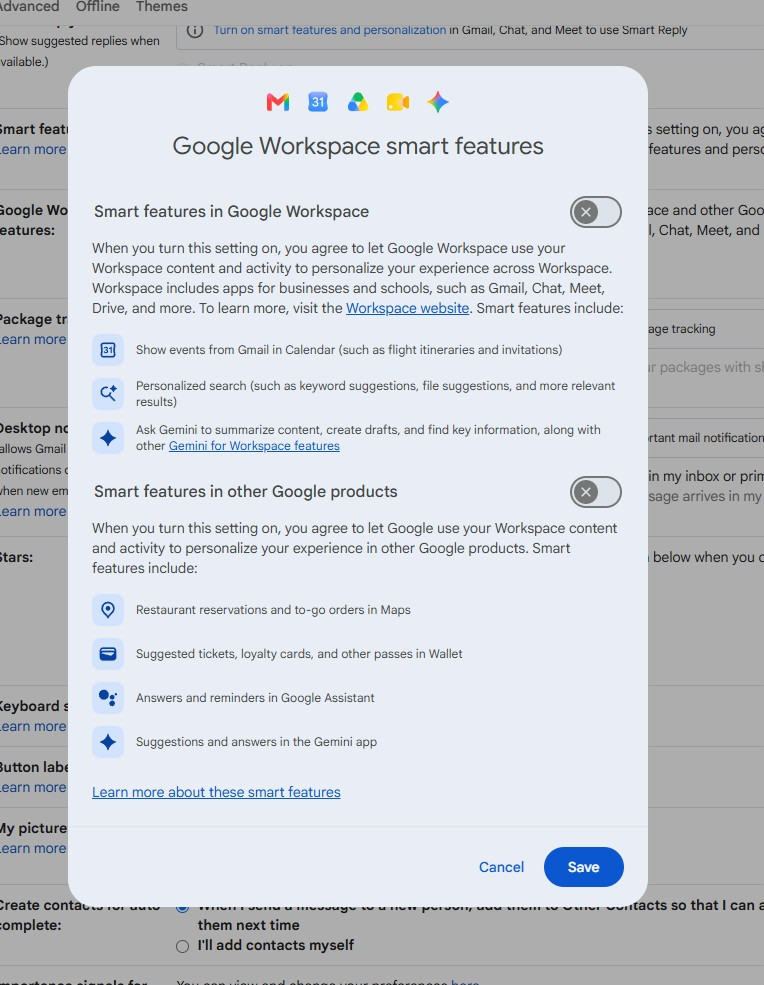
Task: Open the Themes settings tab
Action: 161,7
